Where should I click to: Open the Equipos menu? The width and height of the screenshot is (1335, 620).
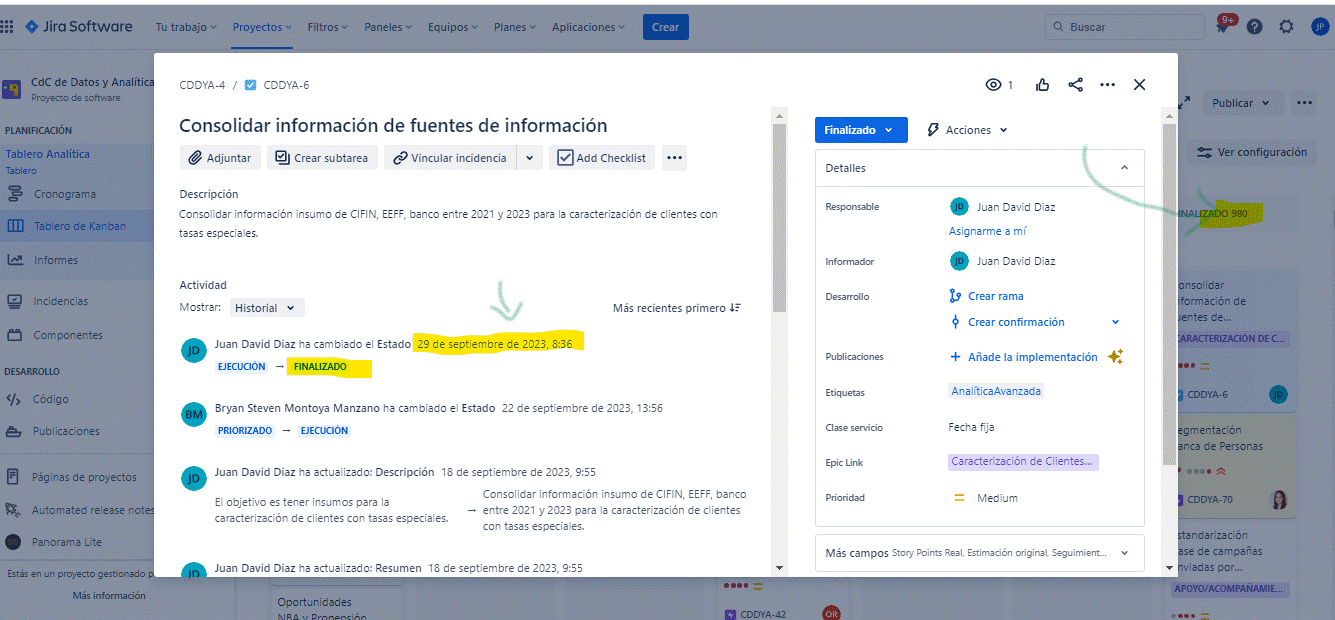click(x=453, y=27)
